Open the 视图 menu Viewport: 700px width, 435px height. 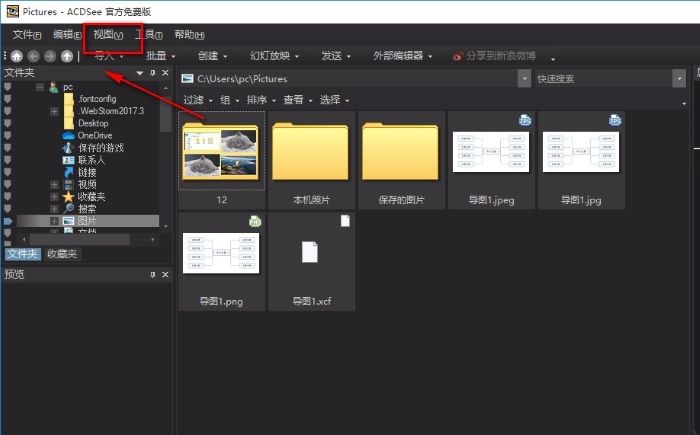[108, 35]
